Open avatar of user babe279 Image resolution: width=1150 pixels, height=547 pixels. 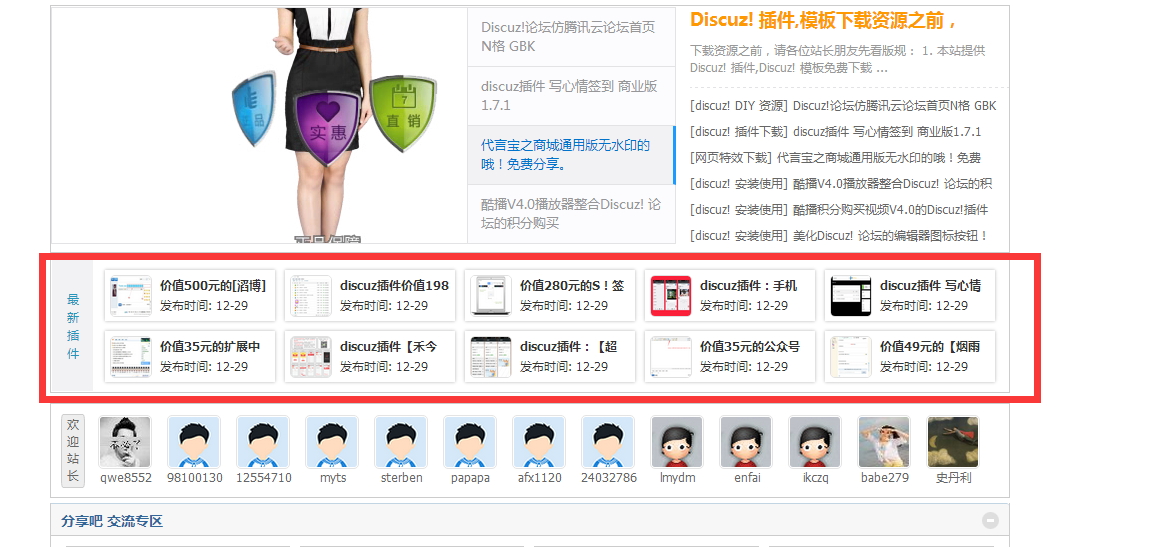point(884,442)
